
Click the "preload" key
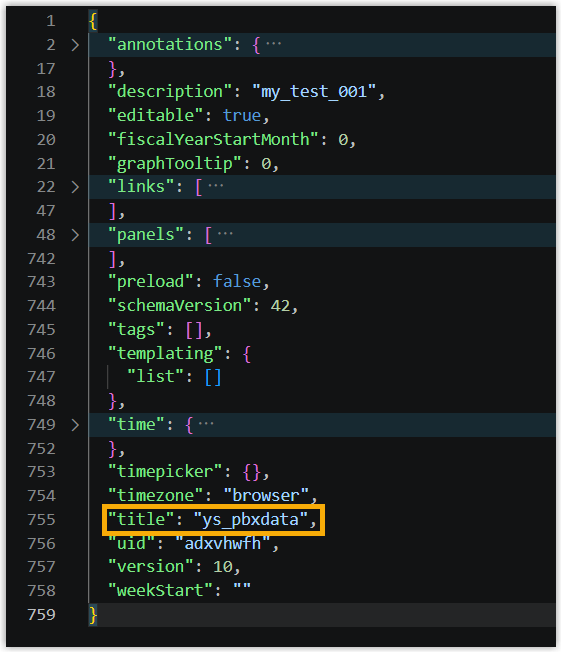[151, 282]
